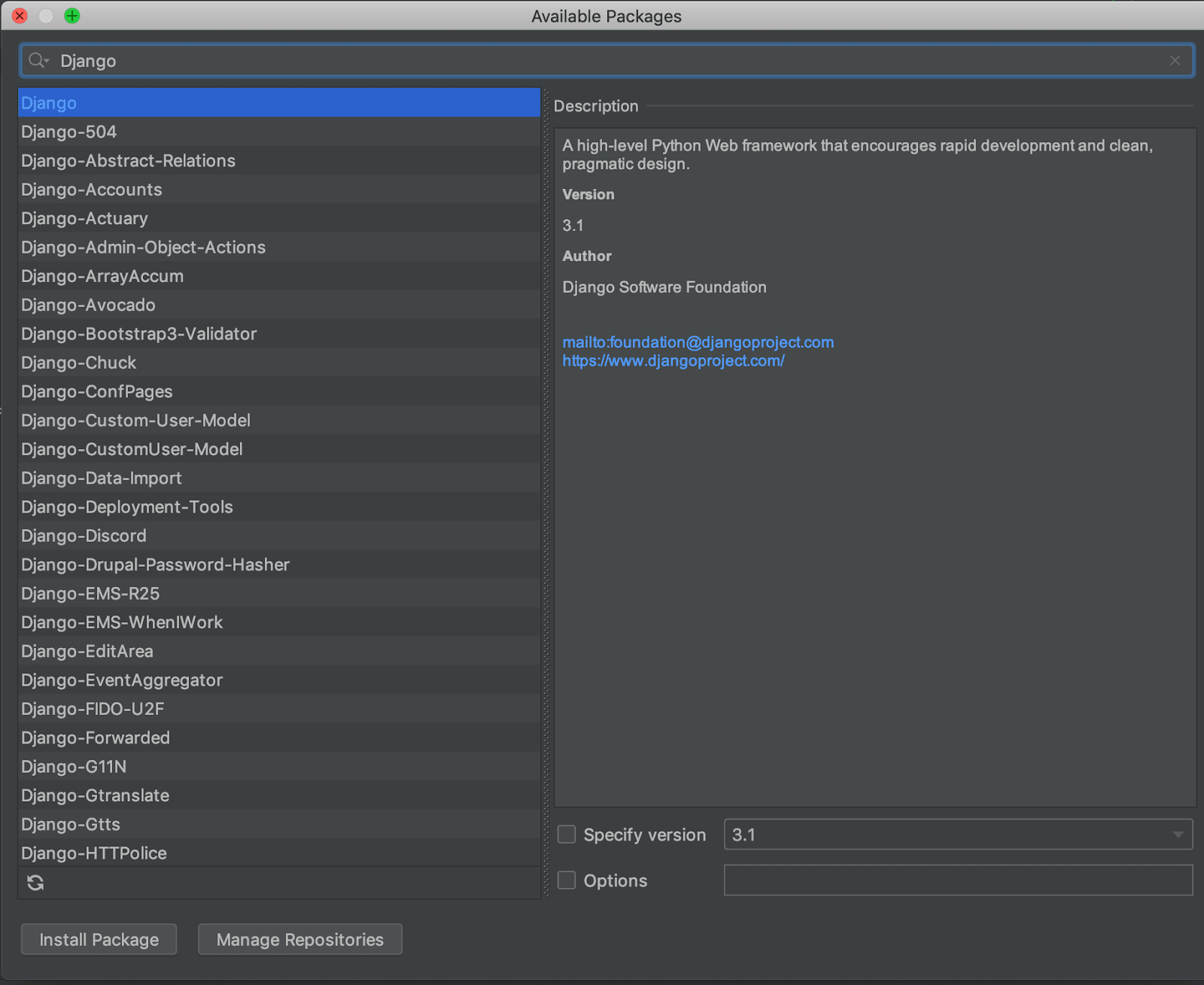The width and height of the screenshot is (1204, 985).
Task: Reload the package list
Action: 35,883
